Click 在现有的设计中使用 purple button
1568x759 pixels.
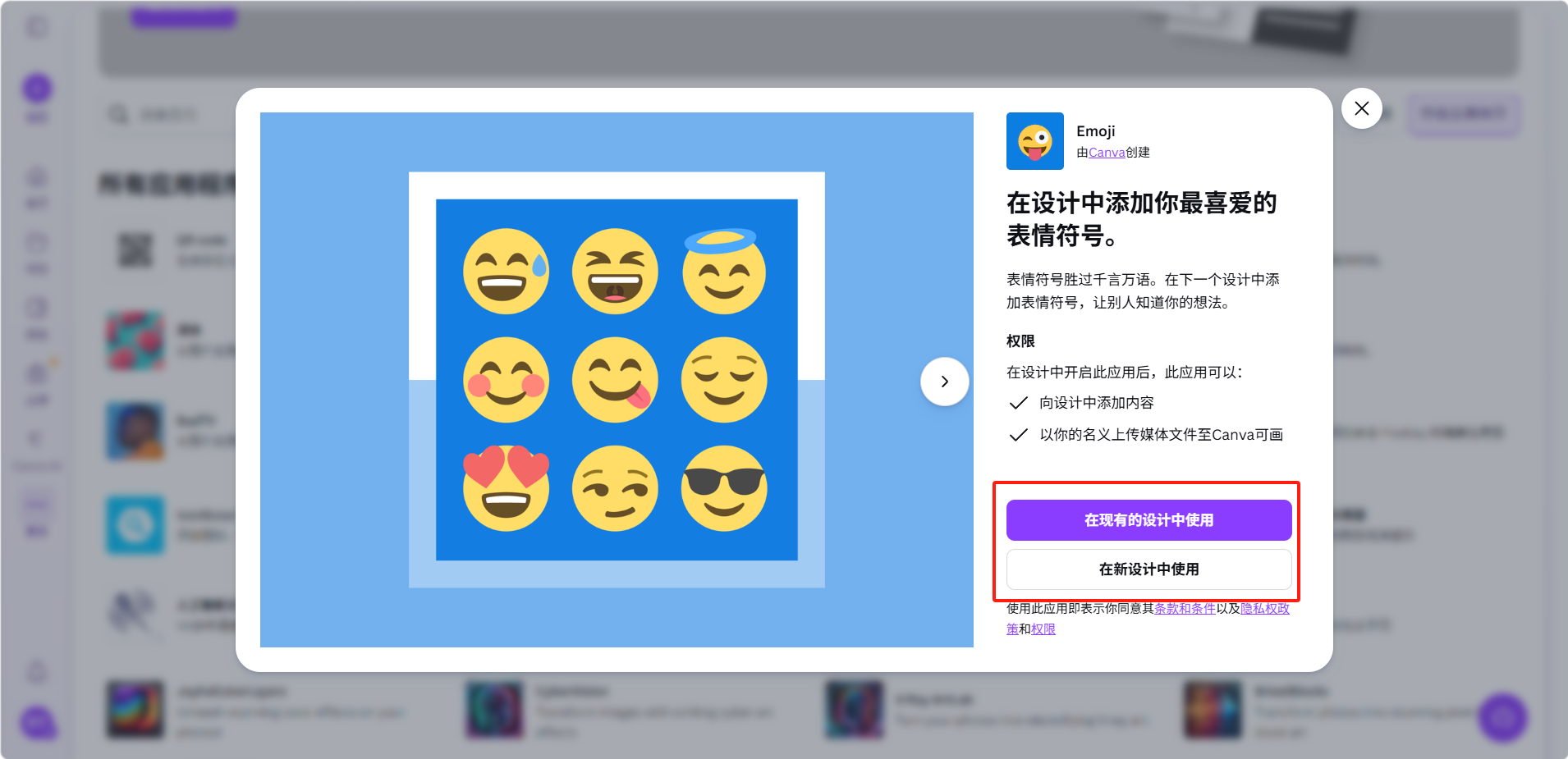click(1148, 520)
